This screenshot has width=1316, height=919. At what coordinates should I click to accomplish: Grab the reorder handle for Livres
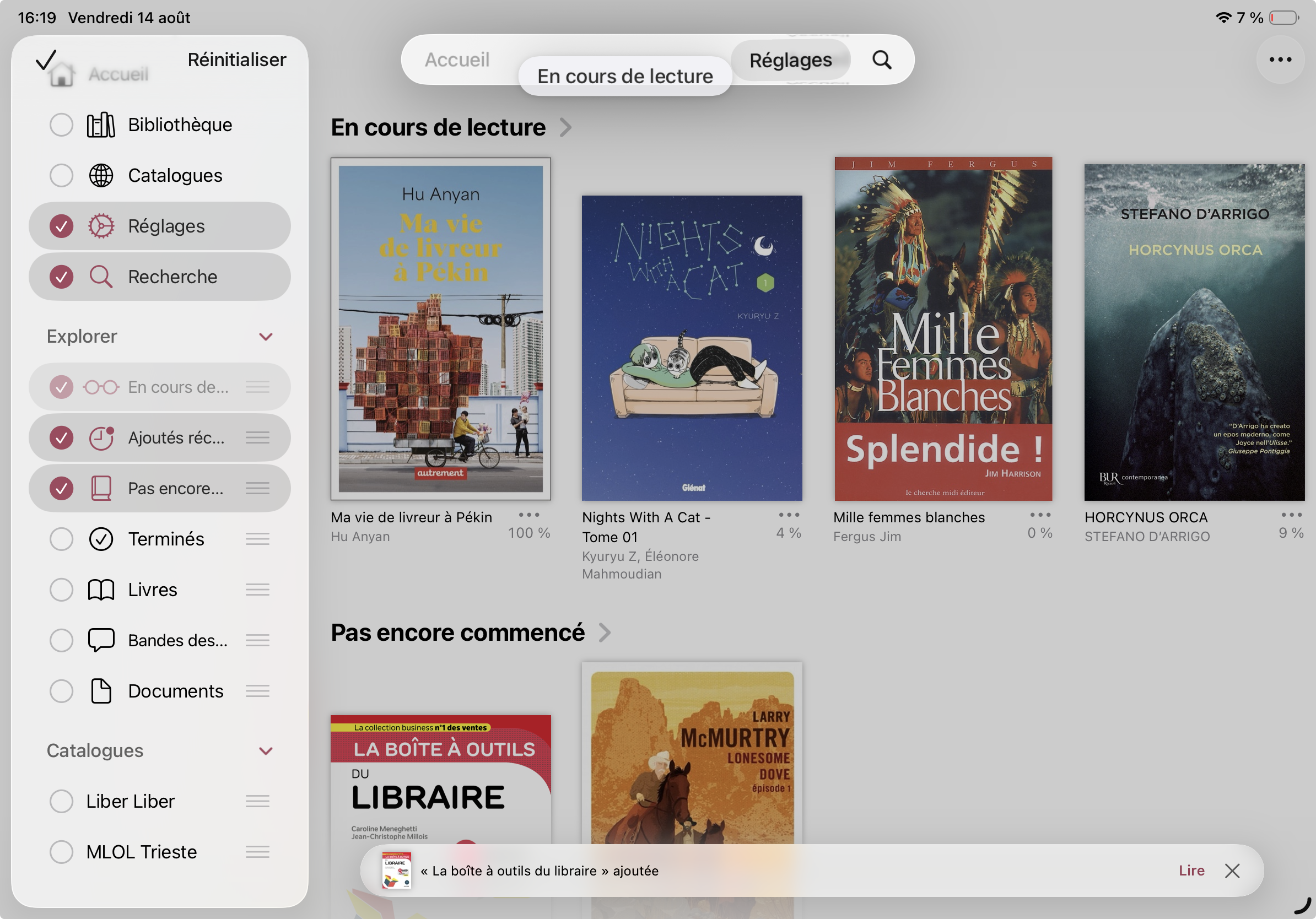click(x=257, y=590)
